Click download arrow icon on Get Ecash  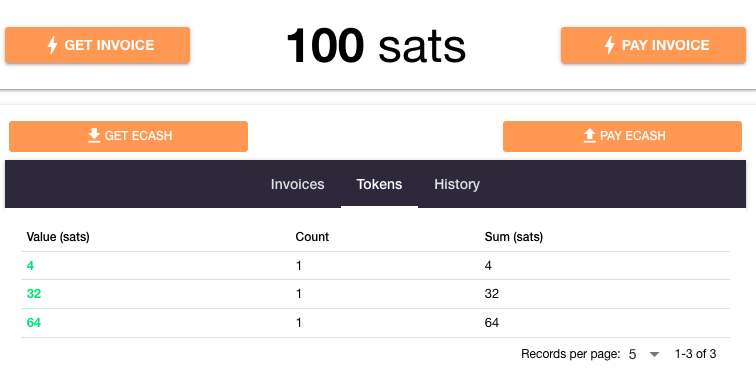tap(94, 135)
